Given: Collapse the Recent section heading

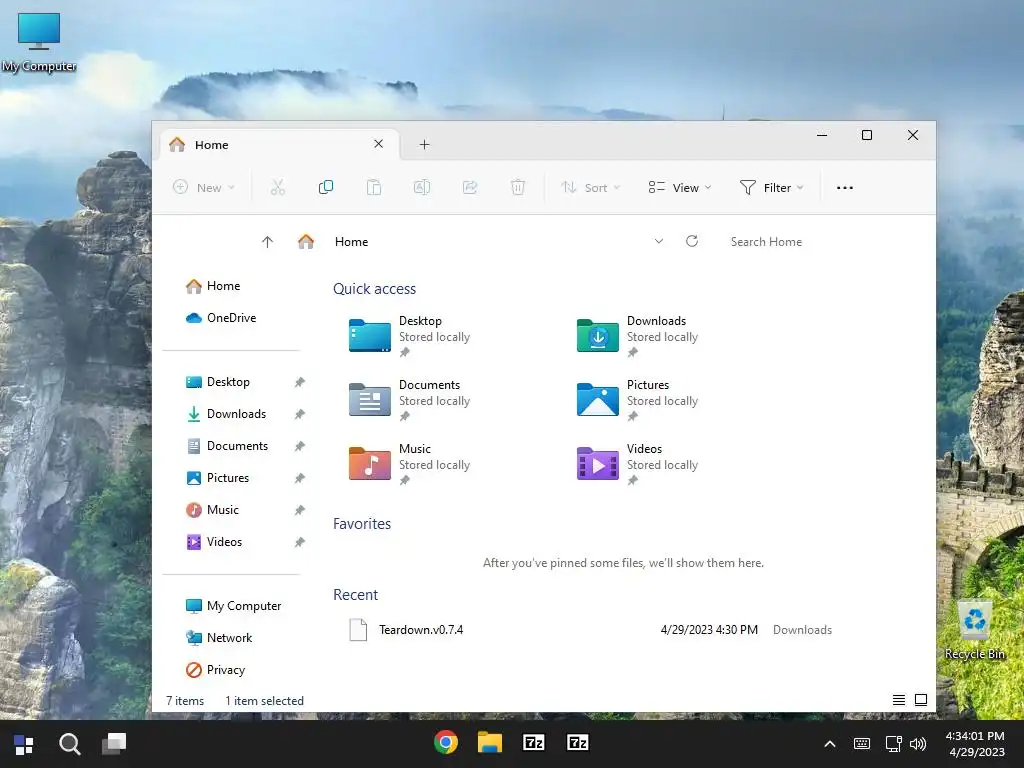Looking at the screenshot, I should pyautogui.click(x=355, y=595).
